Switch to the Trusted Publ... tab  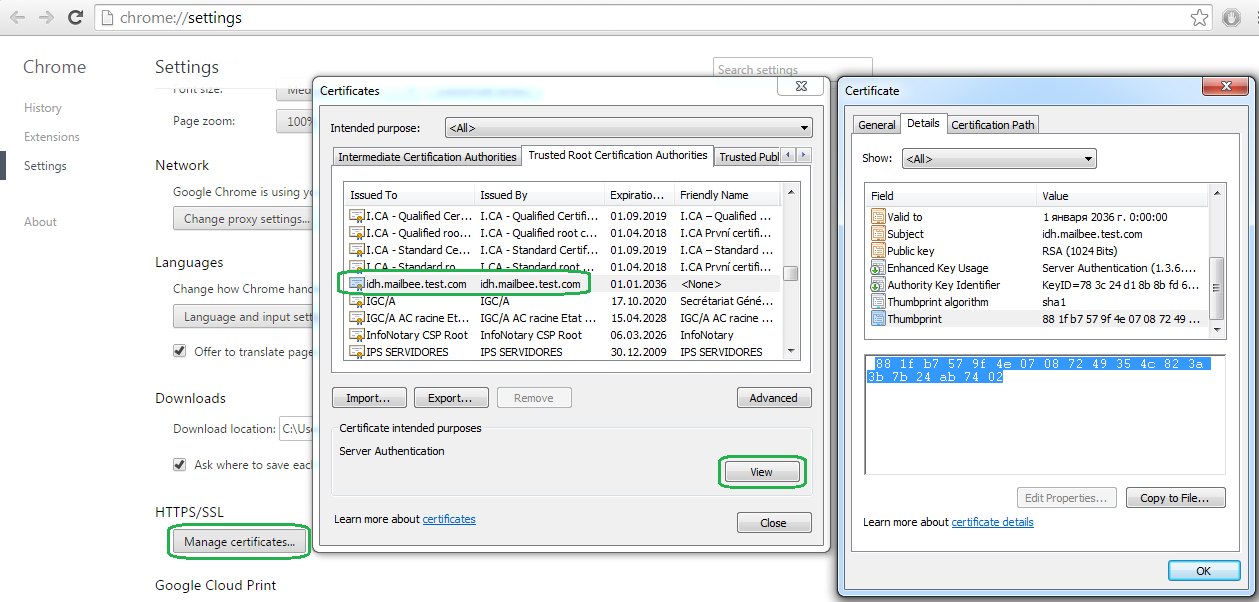pos(748,157)
